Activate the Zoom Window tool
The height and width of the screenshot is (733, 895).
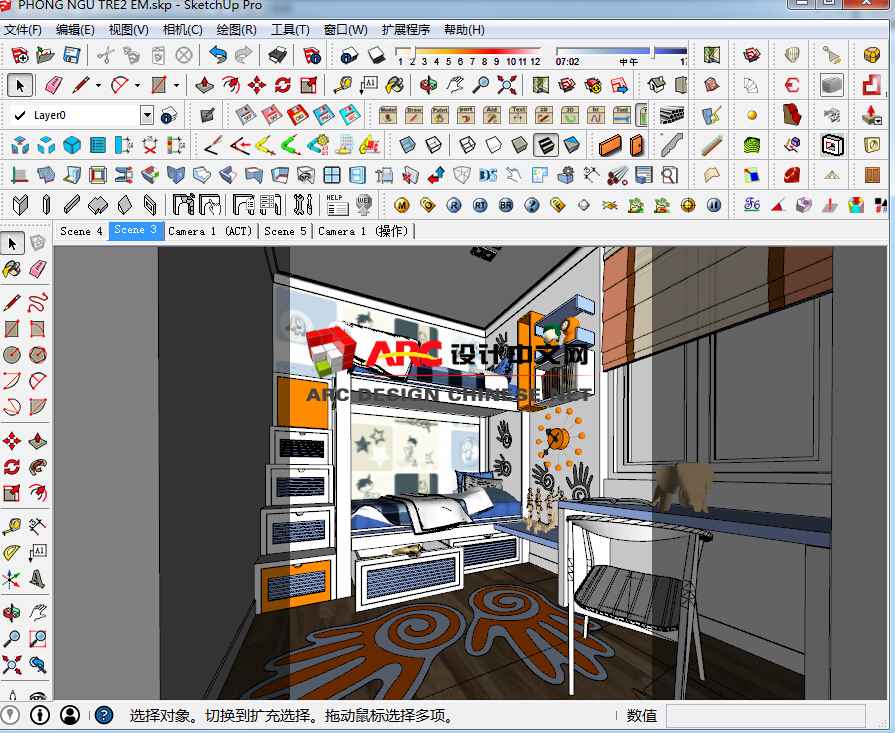[x=38, y=638]
